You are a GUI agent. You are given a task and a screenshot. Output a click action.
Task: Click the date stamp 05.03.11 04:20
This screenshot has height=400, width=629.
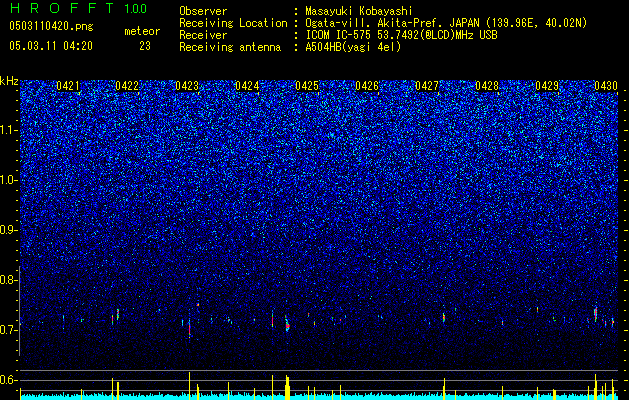51,46
